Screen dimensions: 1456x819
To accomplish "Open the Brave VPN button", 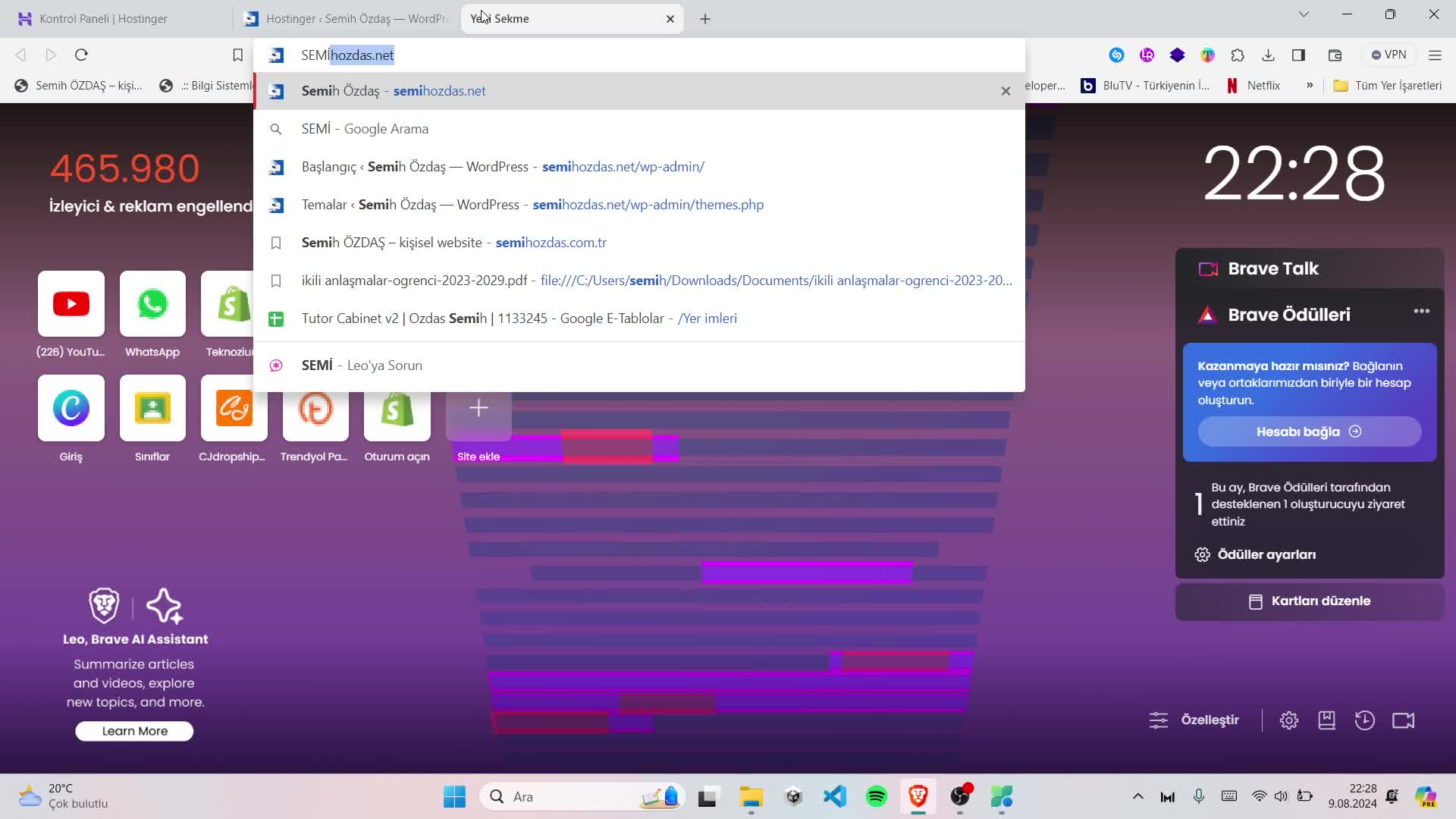I will (x=1389, y=55).
